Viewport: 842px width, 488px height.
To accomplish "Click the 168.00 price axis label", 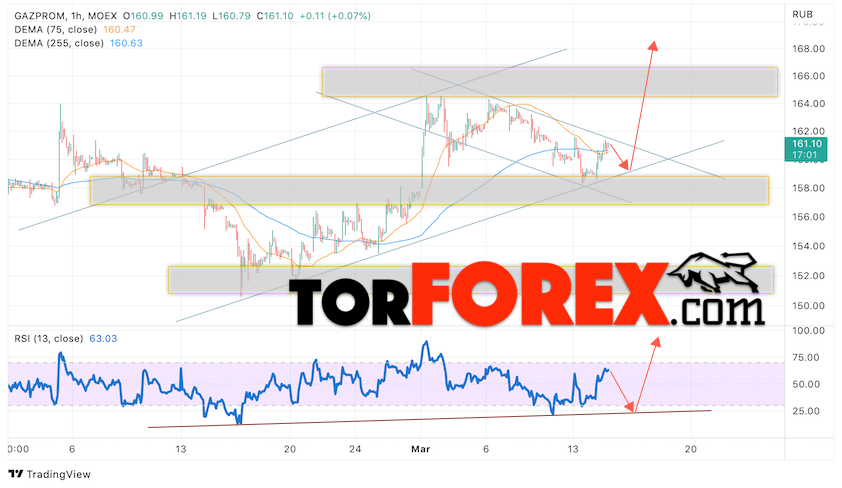I will click(808, 49).
